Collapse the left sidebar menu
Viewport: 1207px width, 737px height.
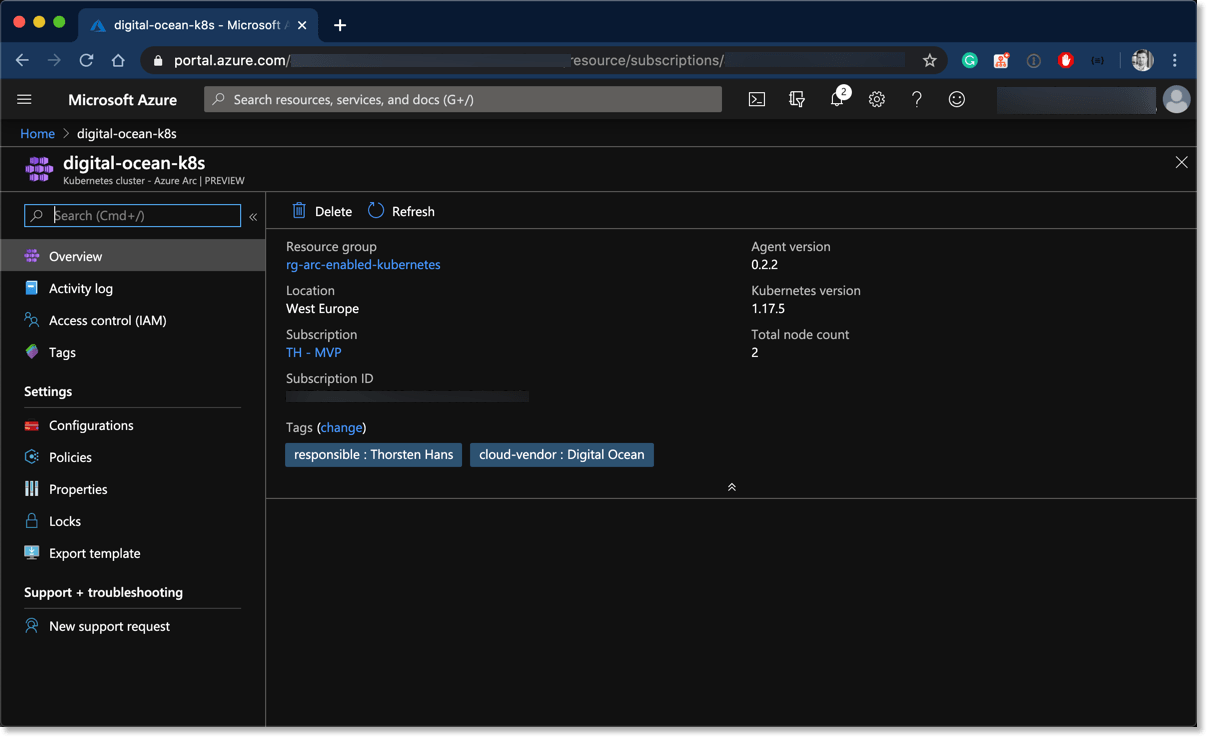(253, 216)
